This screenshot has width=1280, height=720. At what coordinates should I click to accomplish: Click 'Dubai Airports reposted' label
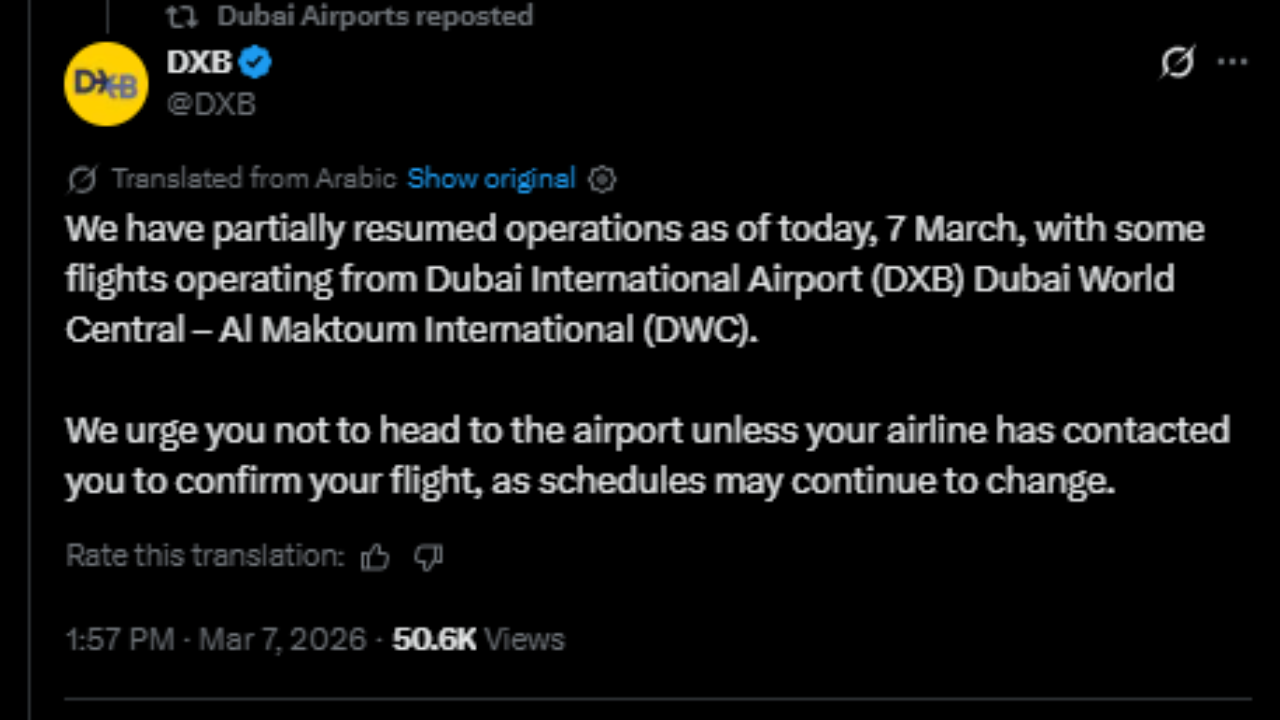375,16
